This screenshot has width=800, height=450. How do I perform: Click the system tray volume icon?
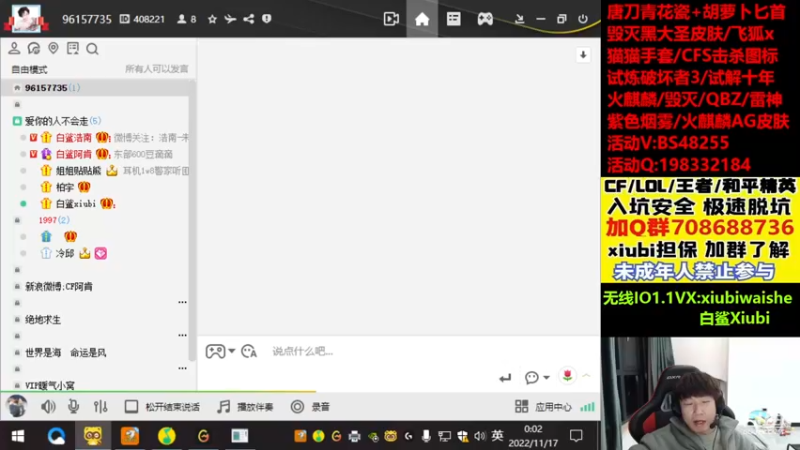point(480,436)
